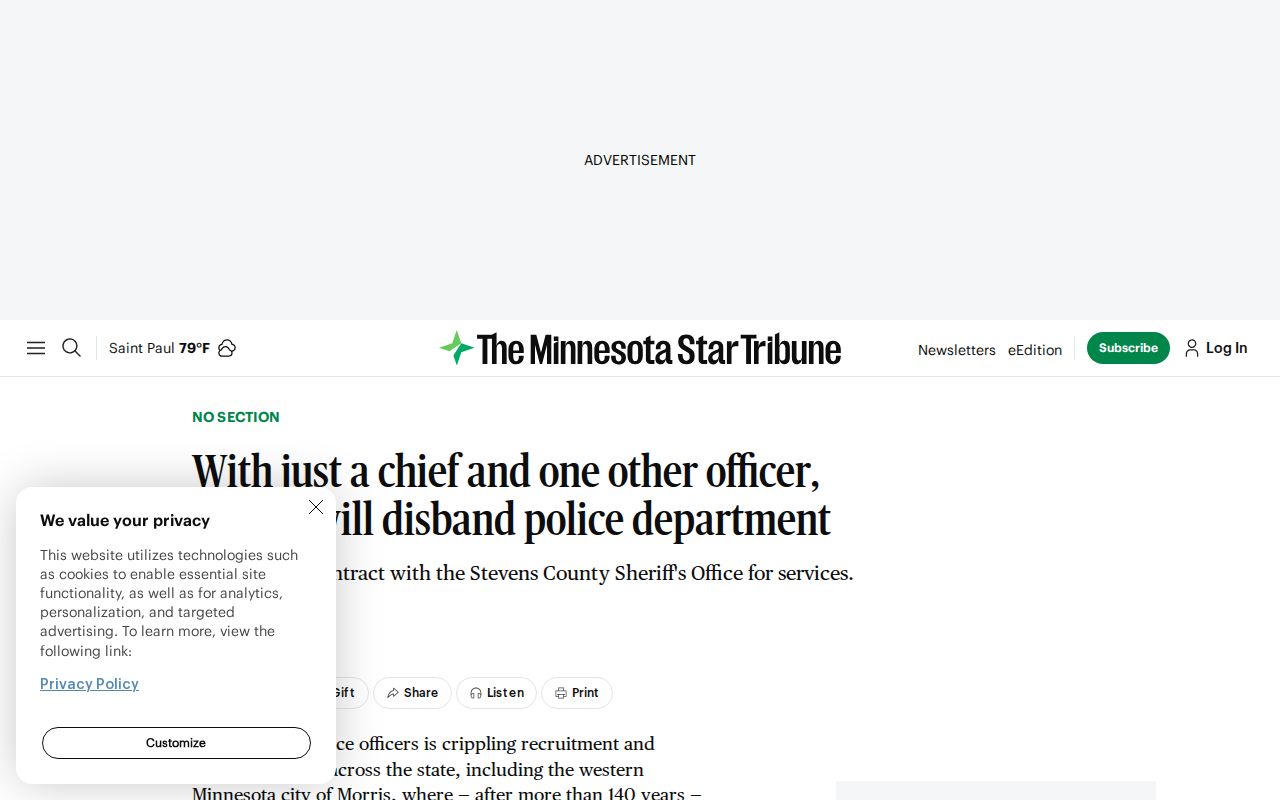Viewport: 1280px width, 800px height.
Task: Open the Newsletters link
Action: [x=957, y=350]
